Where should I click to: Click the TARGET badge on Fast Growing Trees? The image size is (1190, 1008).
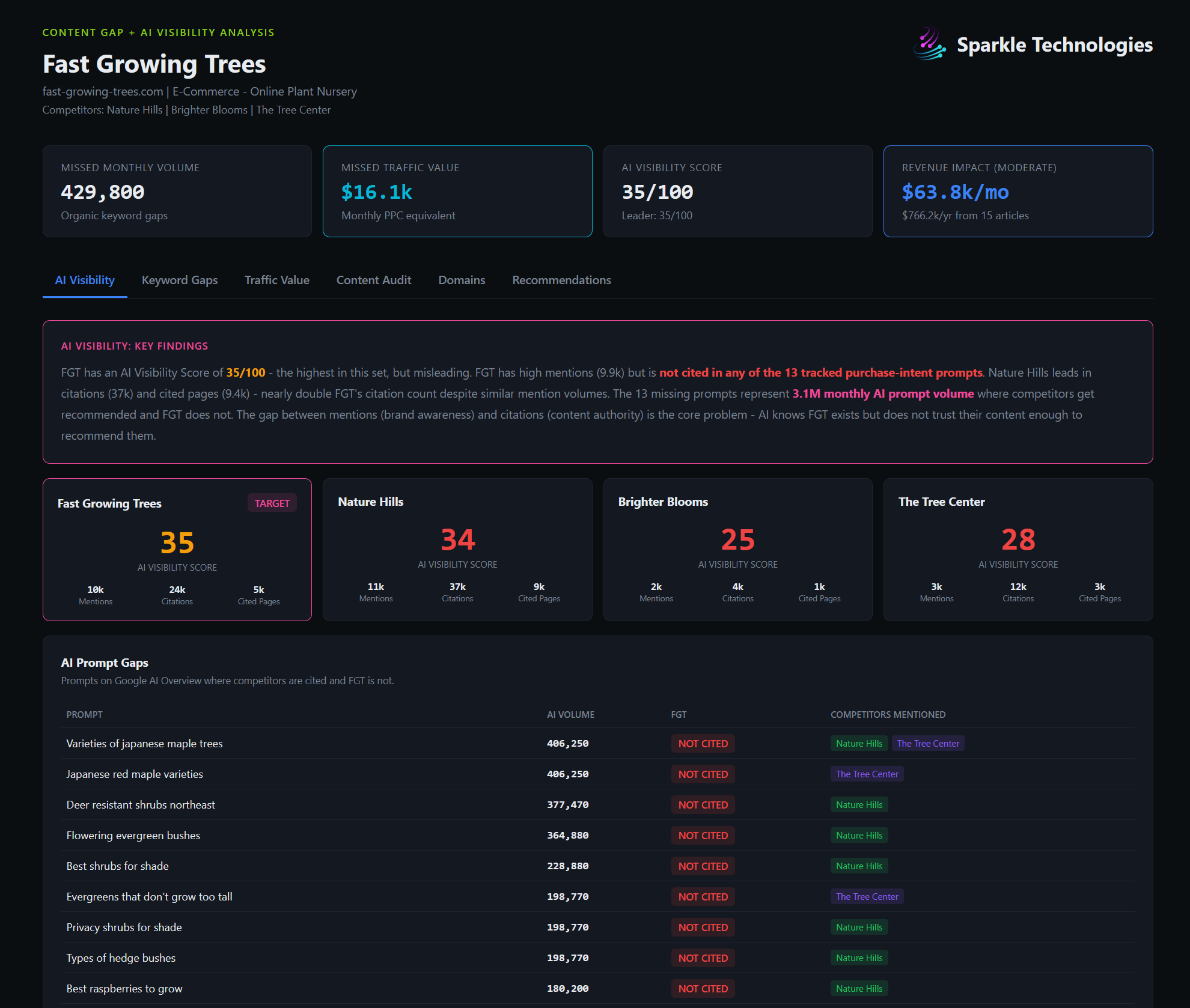coord(272,503)
